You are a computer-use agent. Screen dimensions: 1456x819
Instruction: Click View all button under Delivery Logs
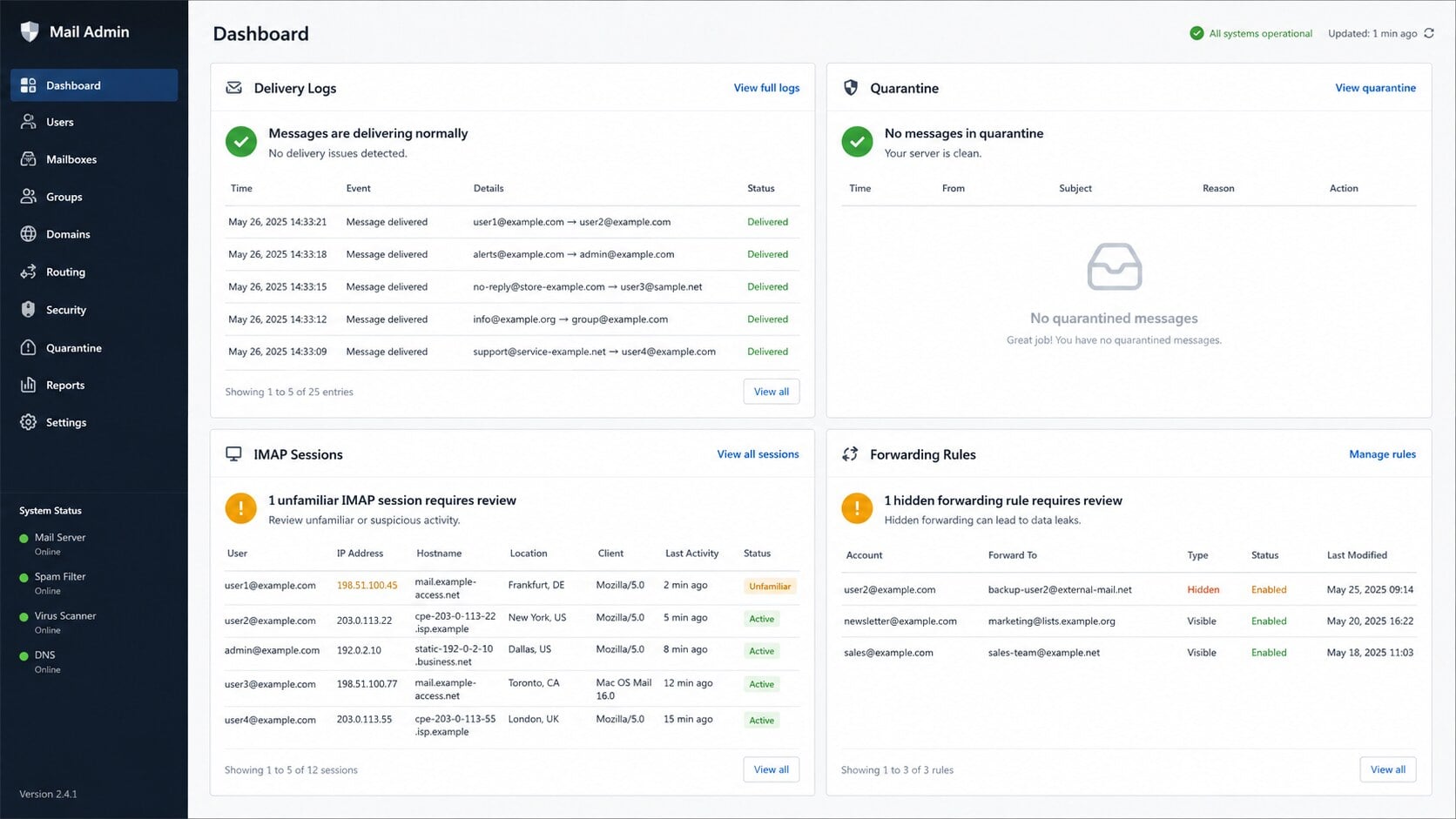(x=772, y=392)
